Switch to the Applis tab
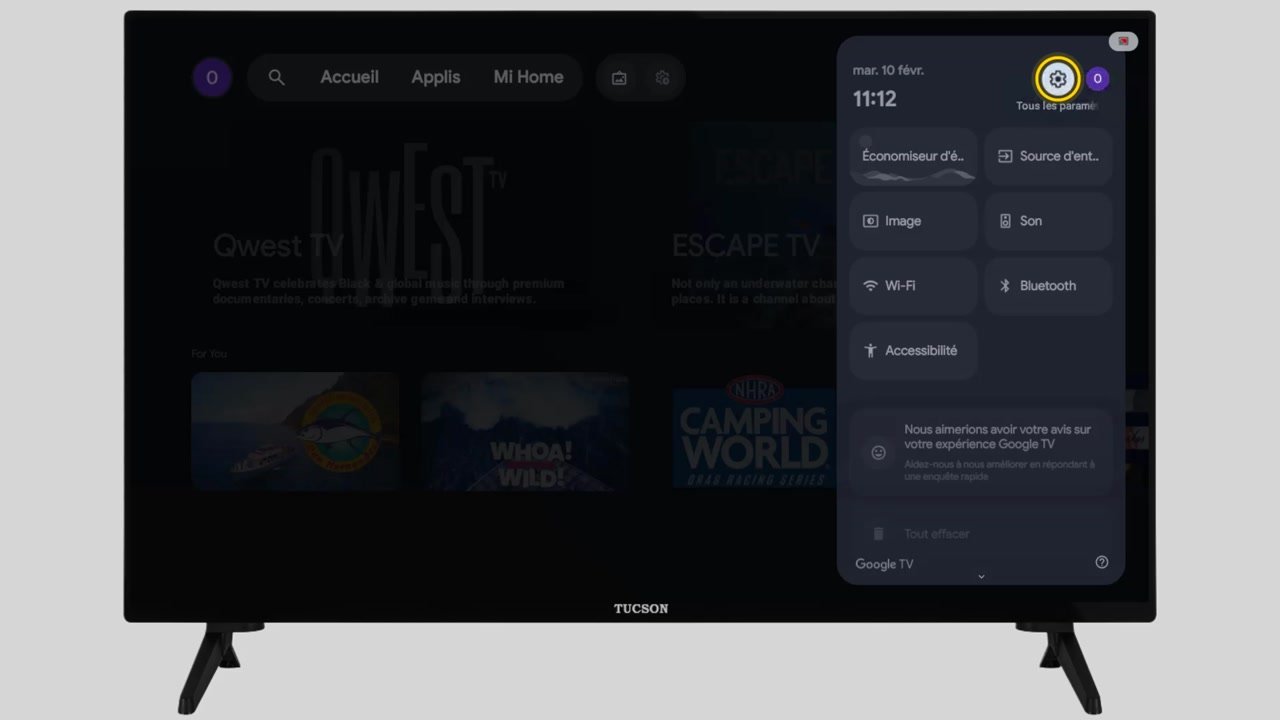1280x720 pixels. pyautogui.click(x=436, y=77)
